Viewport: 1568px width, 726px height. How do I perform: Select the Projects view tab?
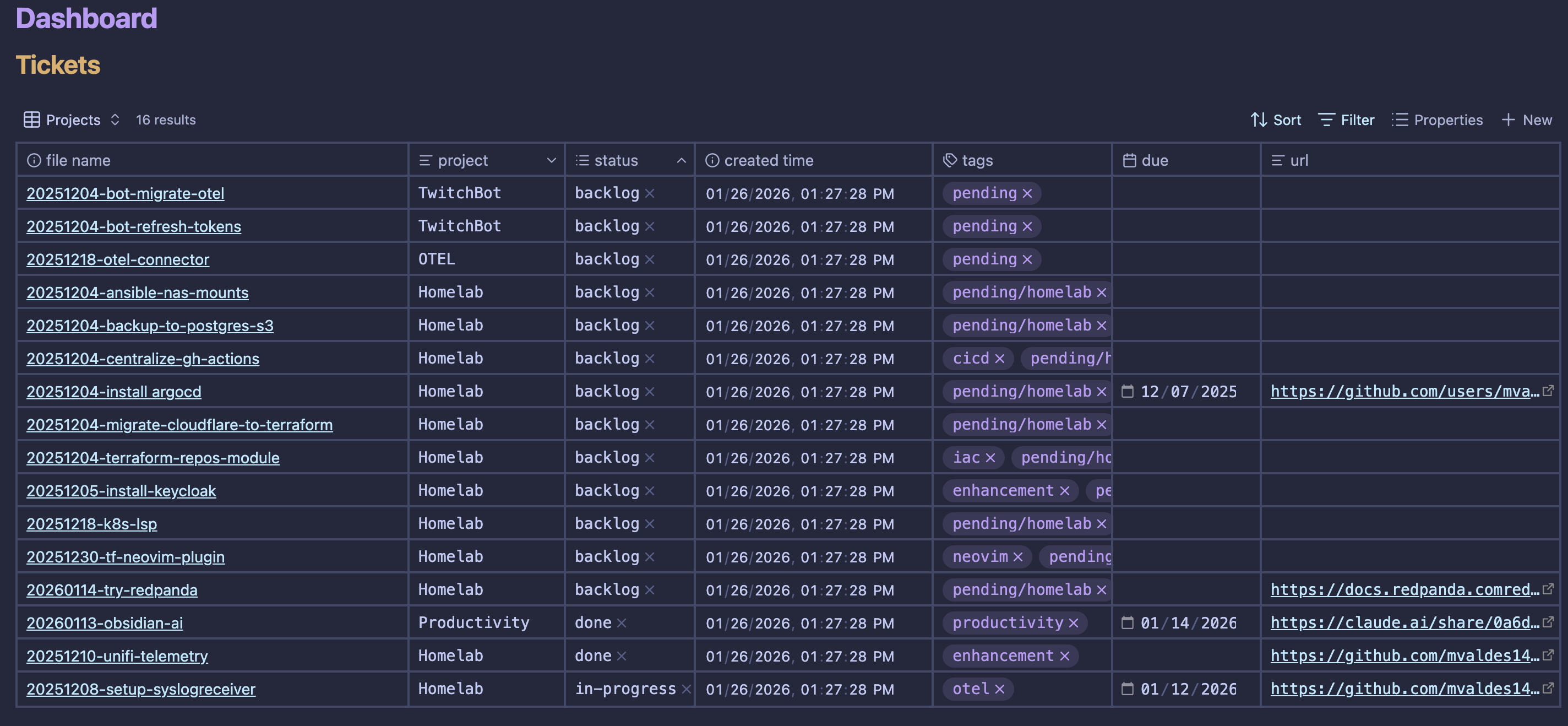click(x=73, y=120)
